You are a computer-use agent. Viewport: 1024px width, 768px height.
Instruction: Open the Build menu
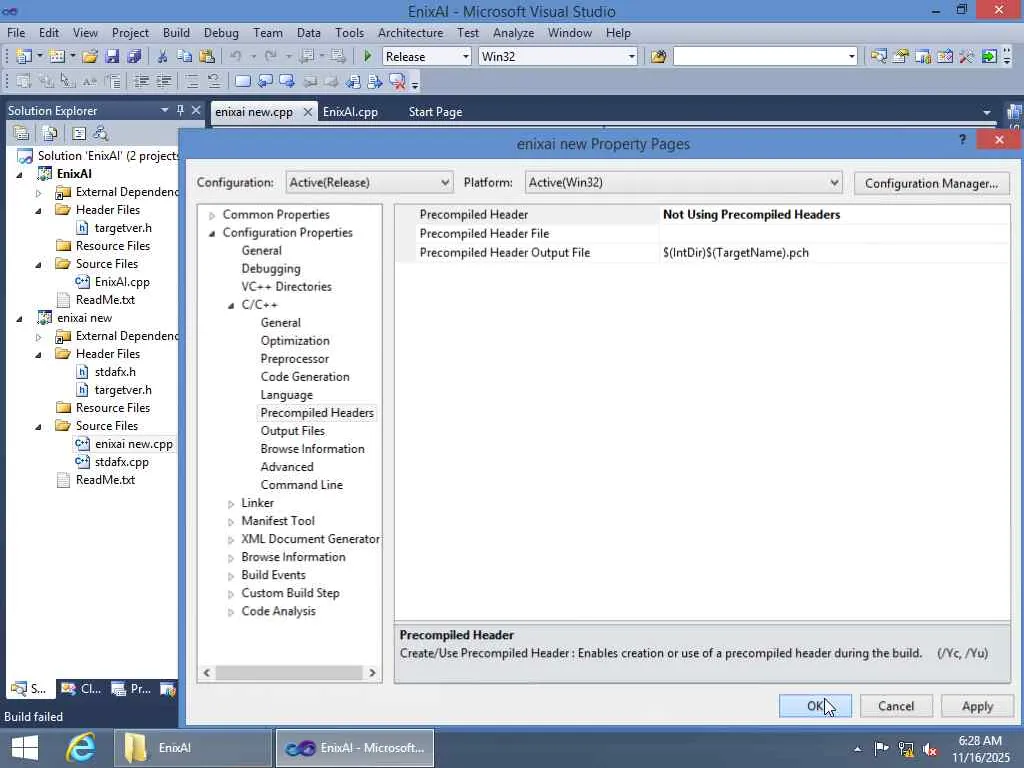point(176,33)
